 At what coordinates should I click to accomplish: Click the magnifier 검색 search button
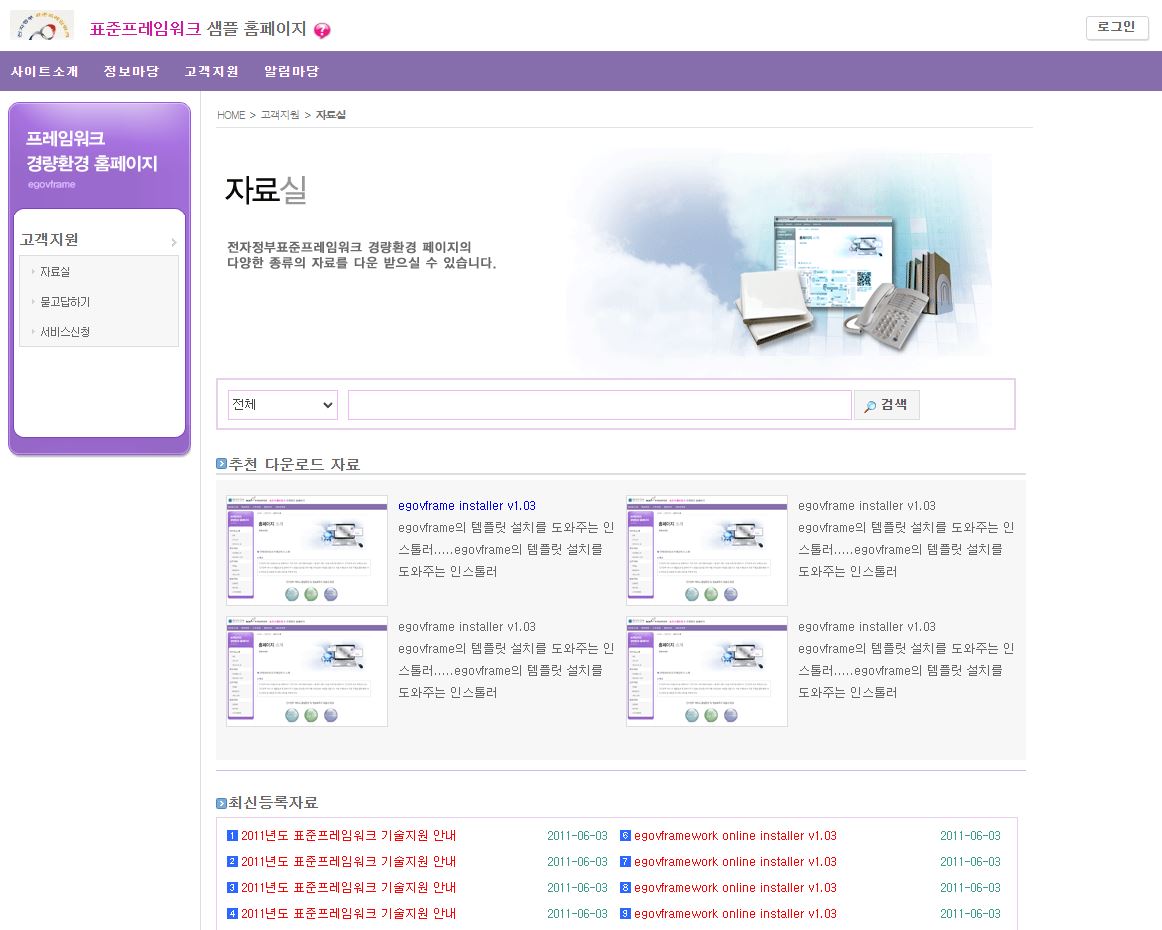click(886, 405)
